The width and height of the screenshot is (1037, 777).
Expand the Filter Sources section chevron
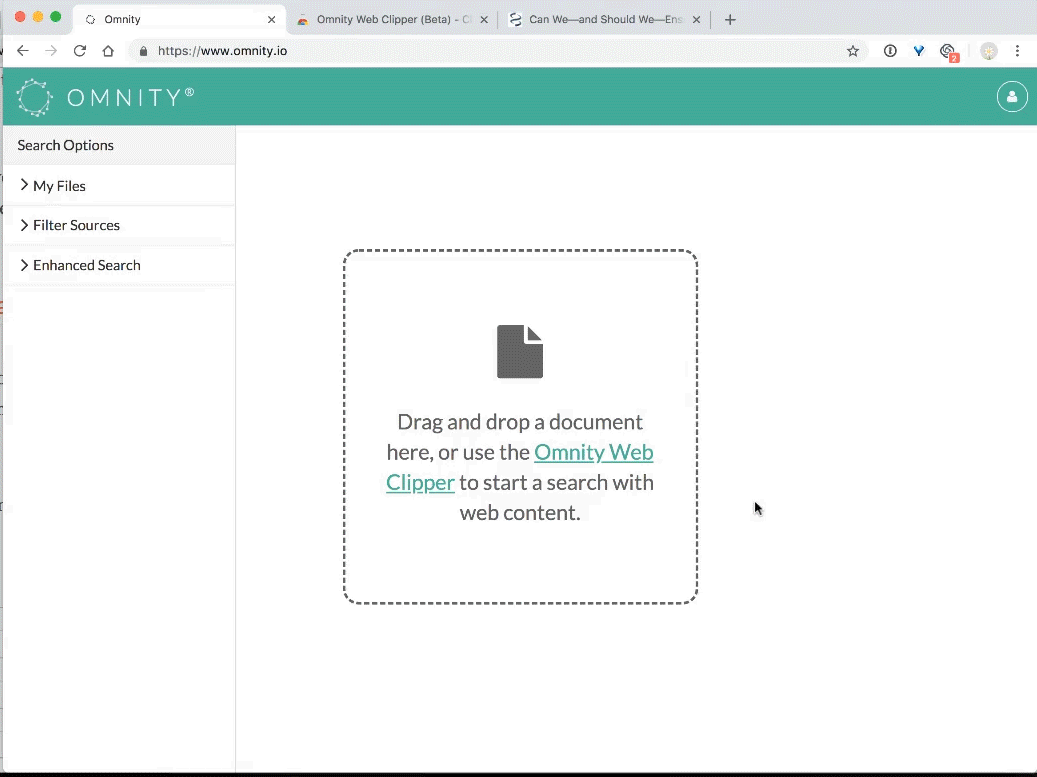click(24, 225)
